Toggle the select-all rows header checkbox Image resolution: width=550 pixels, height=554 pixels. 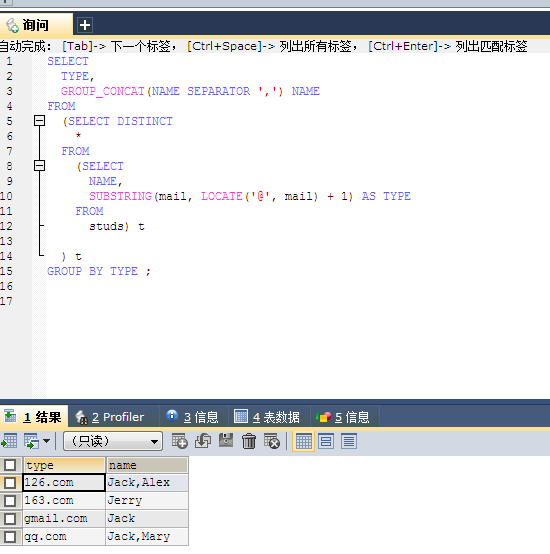click(10, 465)
